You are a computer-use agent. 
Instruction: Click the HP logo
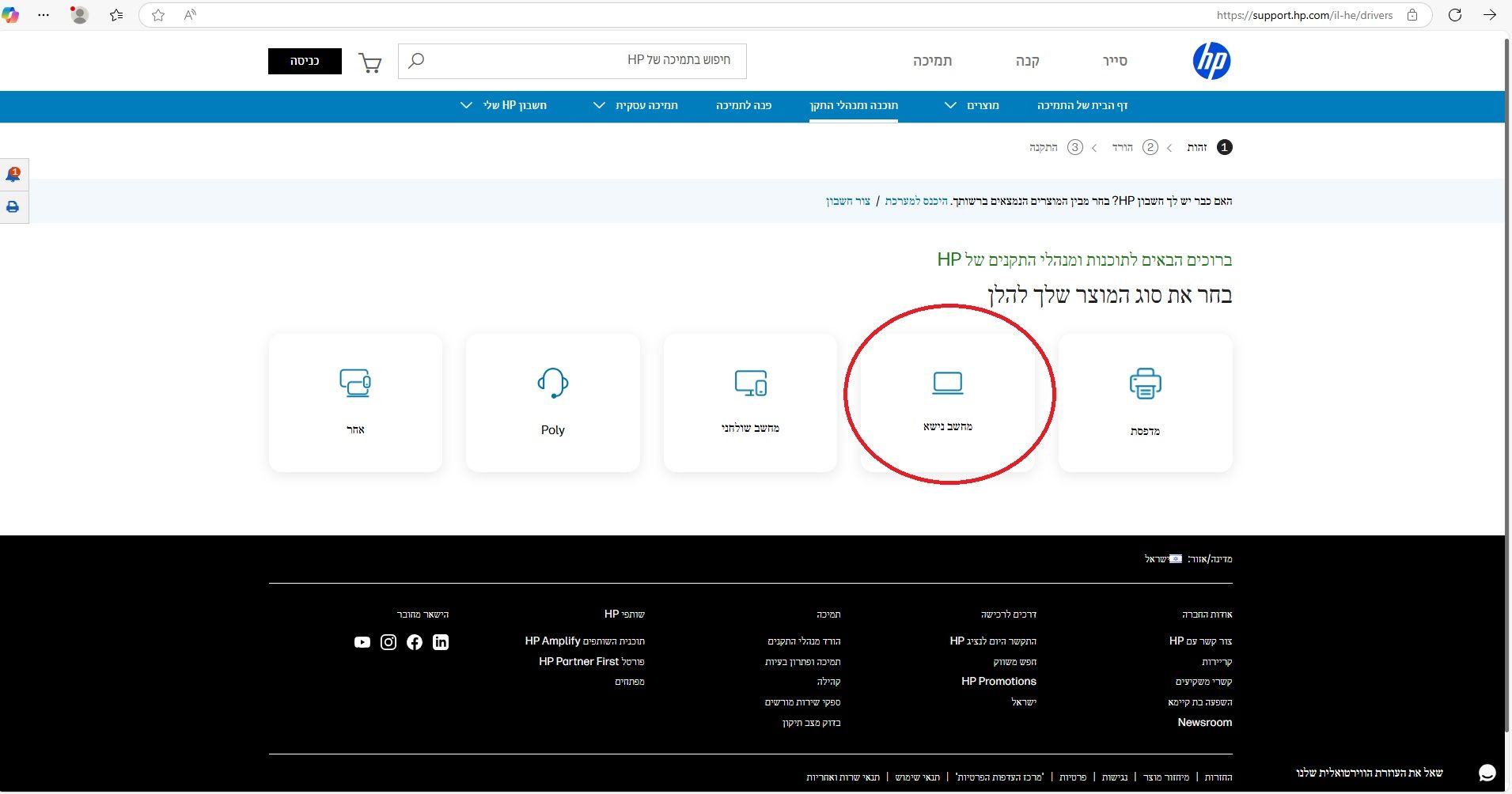[x=1211, y=61]
